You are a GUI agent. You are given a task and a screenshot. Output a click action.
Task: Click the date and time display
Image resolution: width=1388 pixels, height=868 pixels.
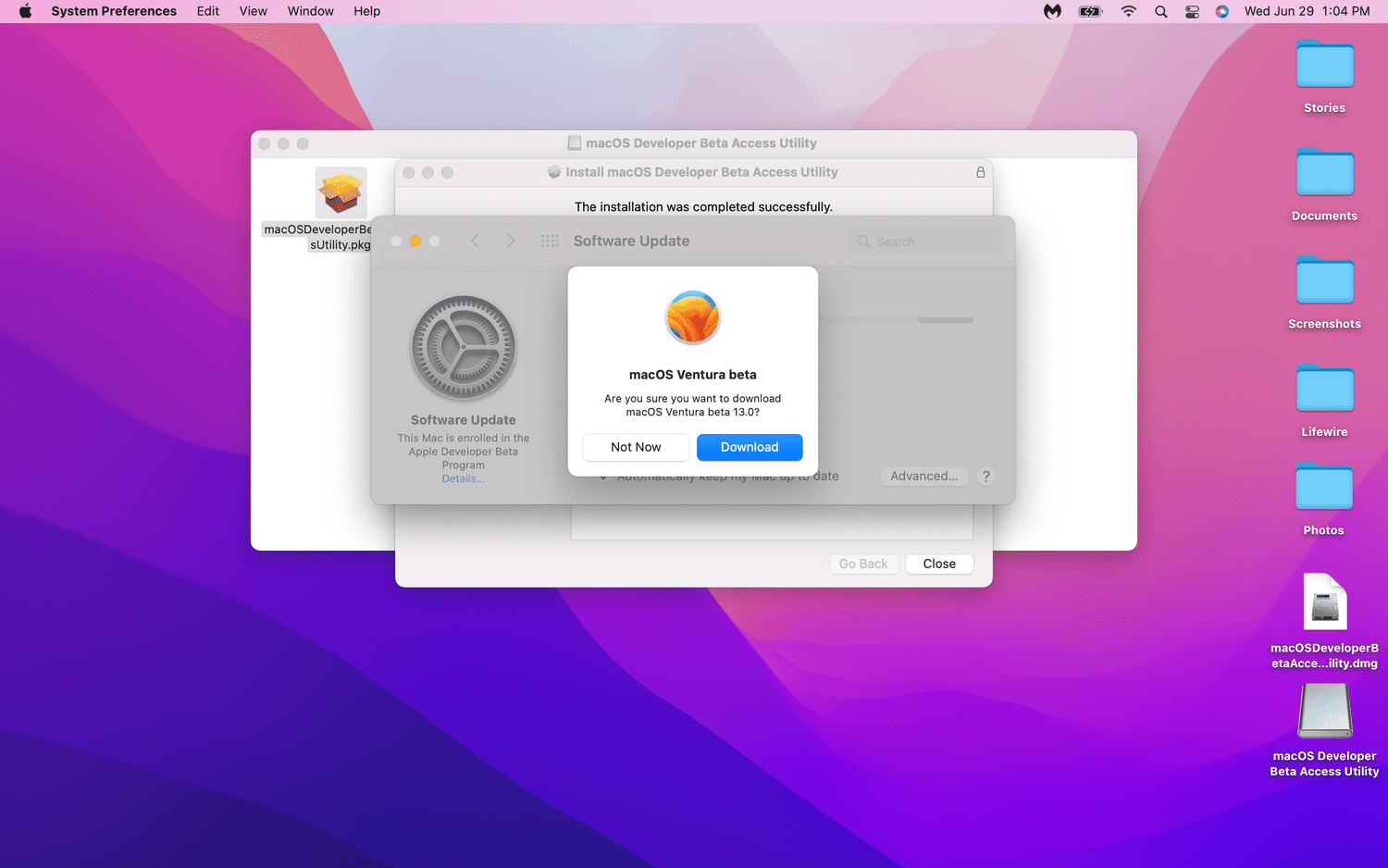click(x=1307, y=11)
